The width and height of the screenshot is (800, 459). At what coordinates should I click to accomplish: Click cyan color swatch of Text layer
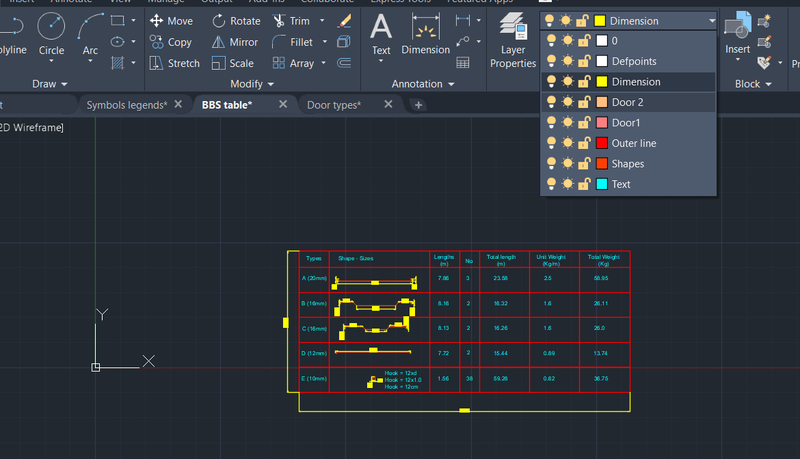pyautogui.click(x=602, y=184)
